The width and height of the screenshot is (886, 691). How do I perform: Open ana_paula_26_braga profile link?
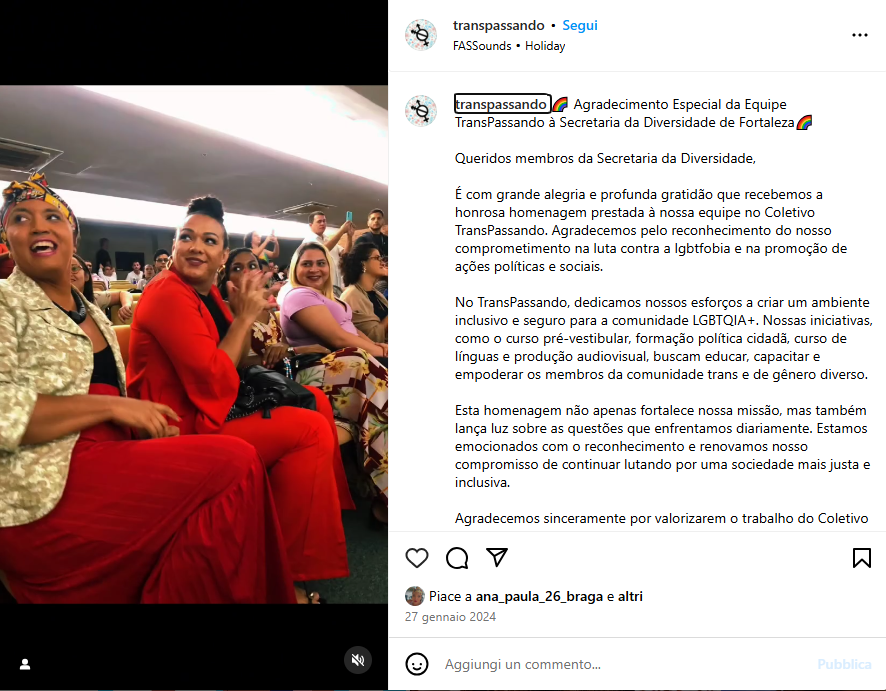click(539, 596)
